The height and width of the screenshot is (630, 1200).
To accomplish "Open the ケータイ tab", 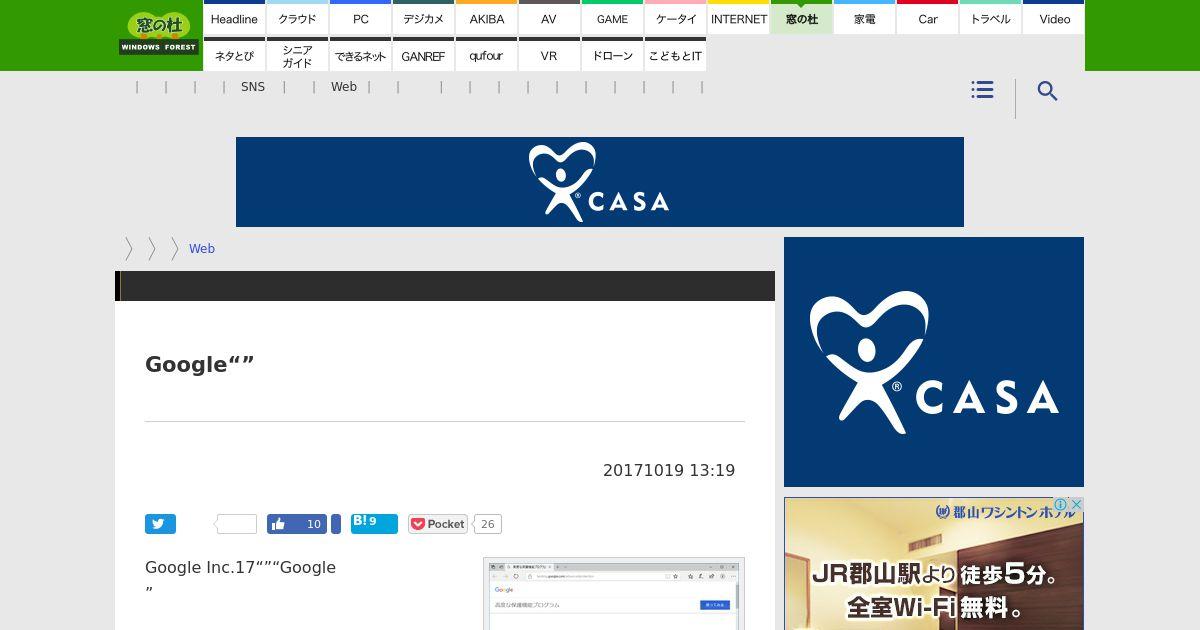I will pyautogui.click(x=675, y=19).
